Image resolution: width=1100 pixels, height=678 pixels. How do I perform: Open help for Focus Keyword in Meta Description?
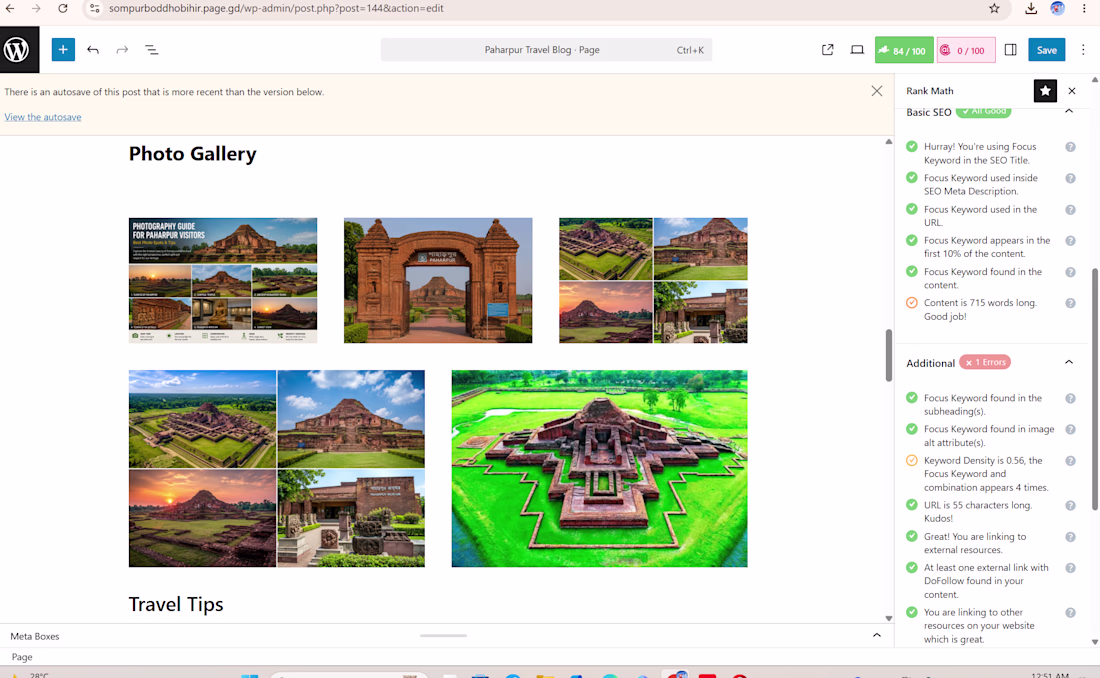[x=1071, y=178]
